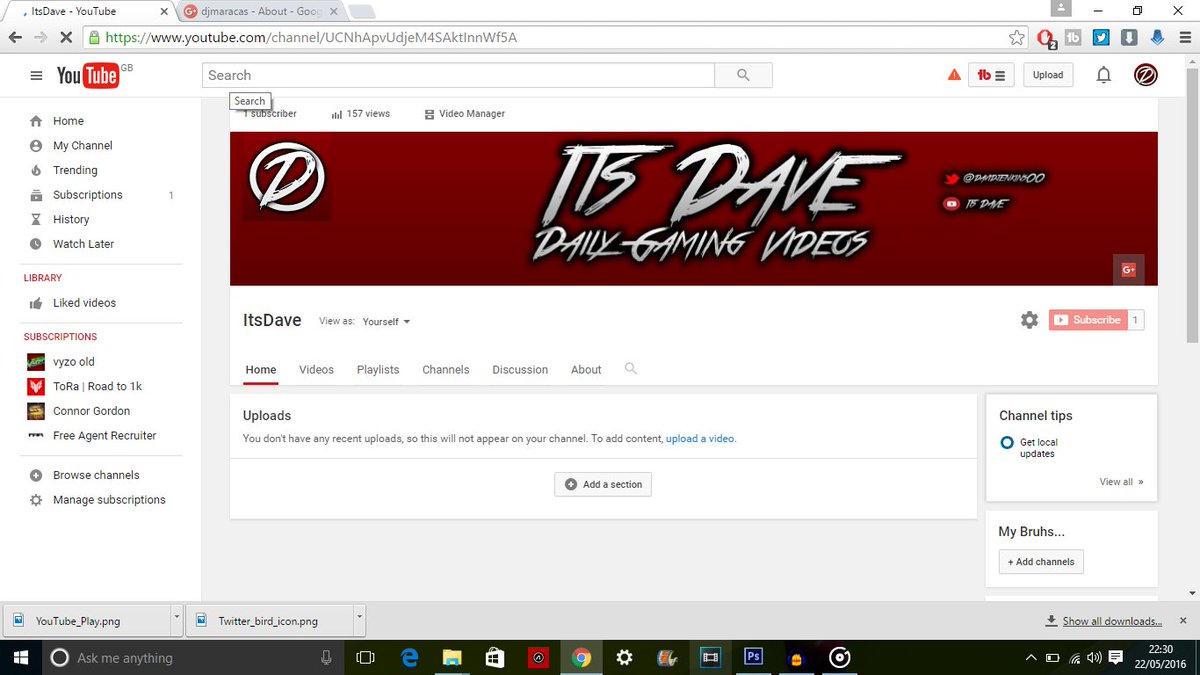Click the upload a video link
The height and width of the screenshot is (675, 1200).
pyautogui.click(x=701, y=439)
